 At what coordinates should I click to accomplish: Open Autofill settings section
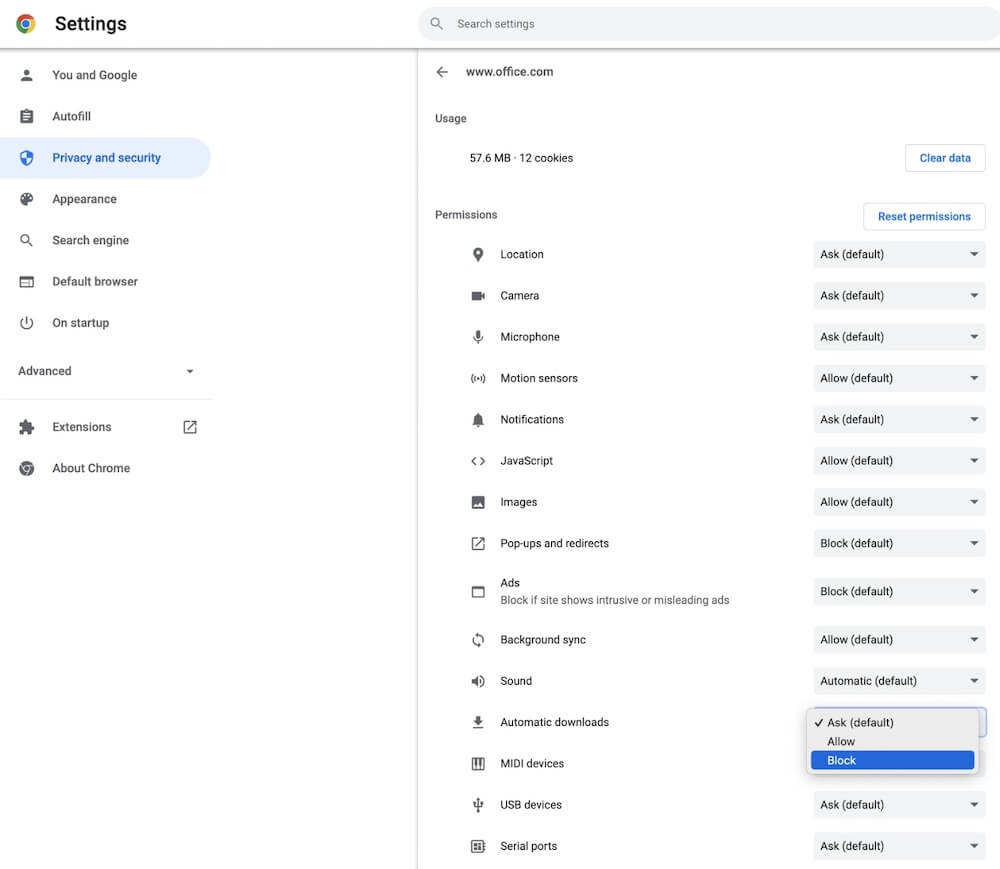pyautogui.click(x=105, y=116)
